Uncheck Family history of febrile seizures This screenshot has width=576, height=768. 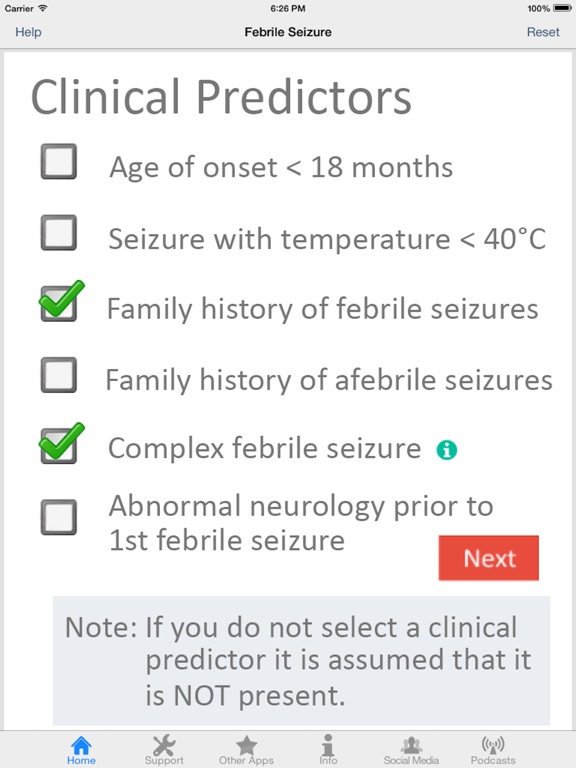coord(60,302)
